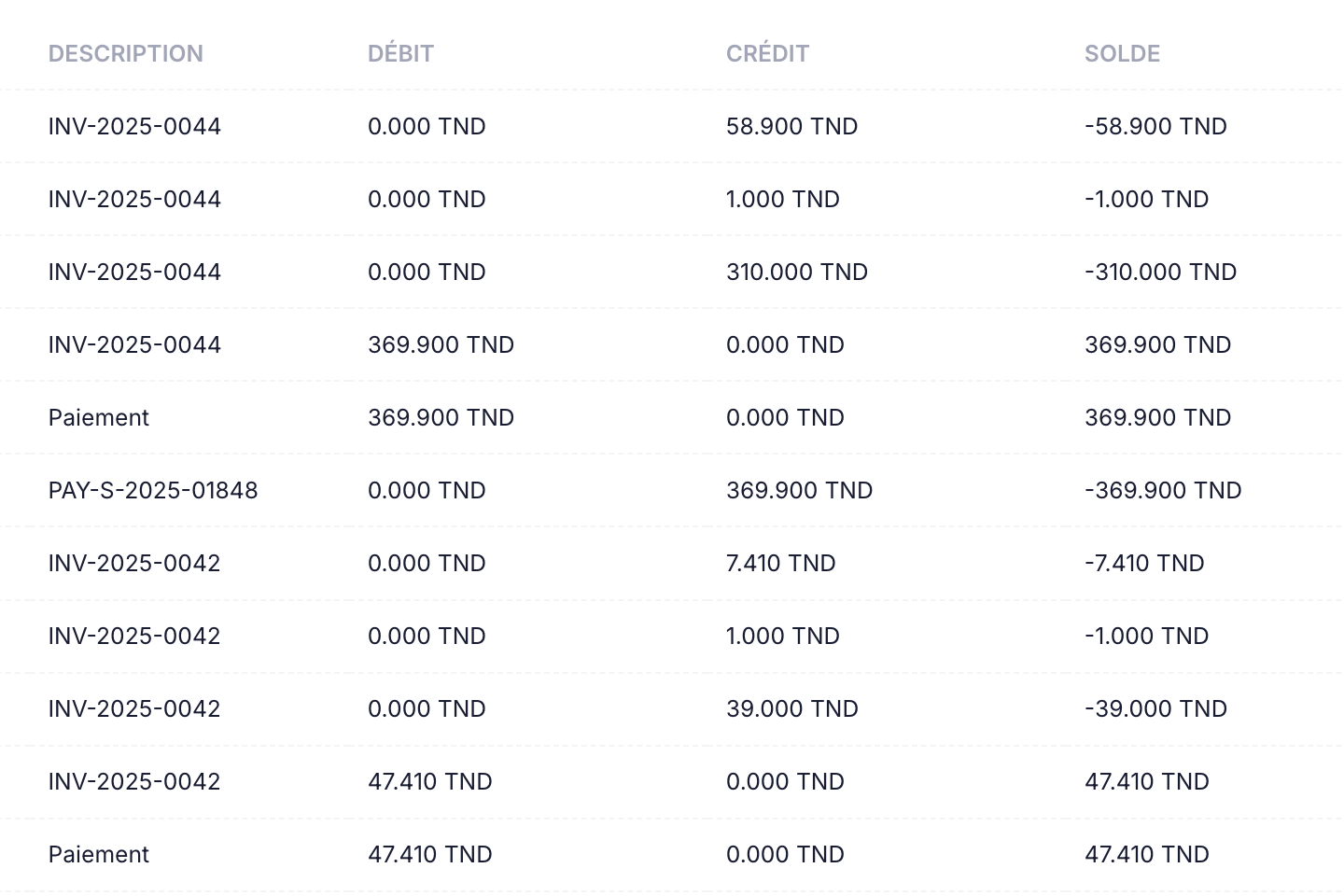
Task: Click the SOLDE column header
Action: 1122,53
